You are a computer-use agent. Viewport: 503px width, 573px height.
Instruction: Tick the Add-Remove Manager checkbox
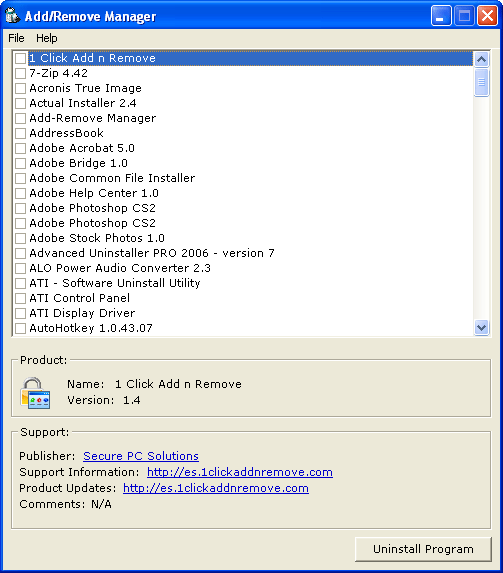[20, 118]
